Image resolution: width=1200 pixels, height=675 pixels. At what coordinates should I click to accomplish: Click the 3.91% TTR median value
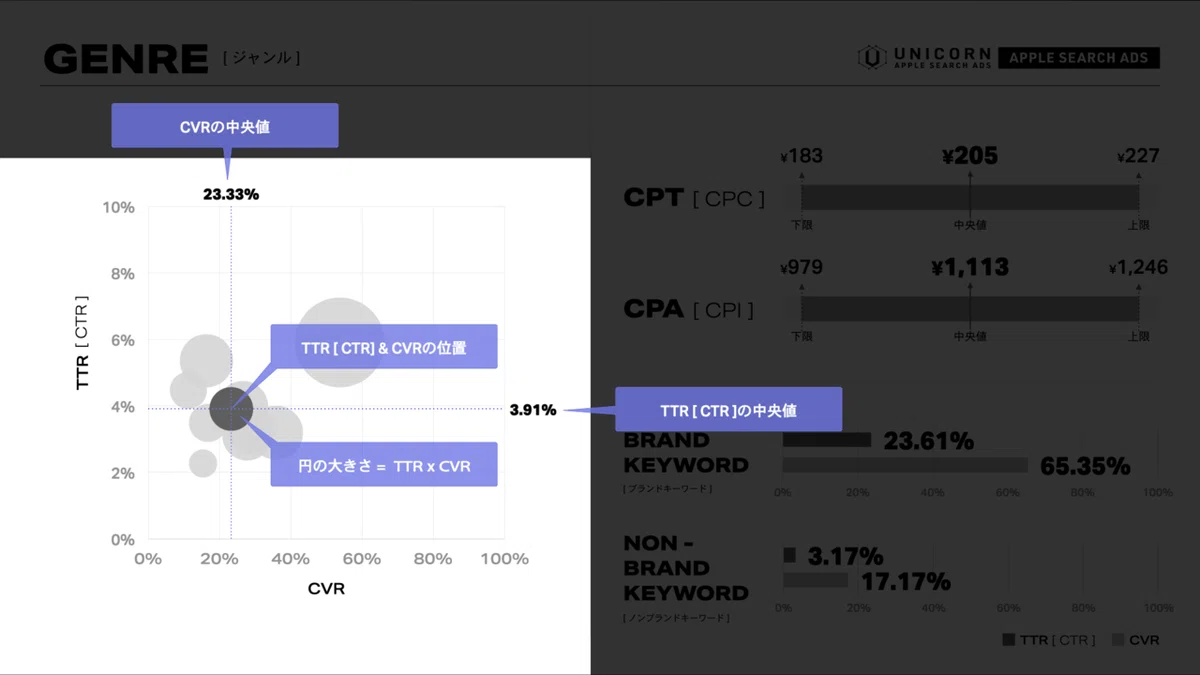point(532,410)
